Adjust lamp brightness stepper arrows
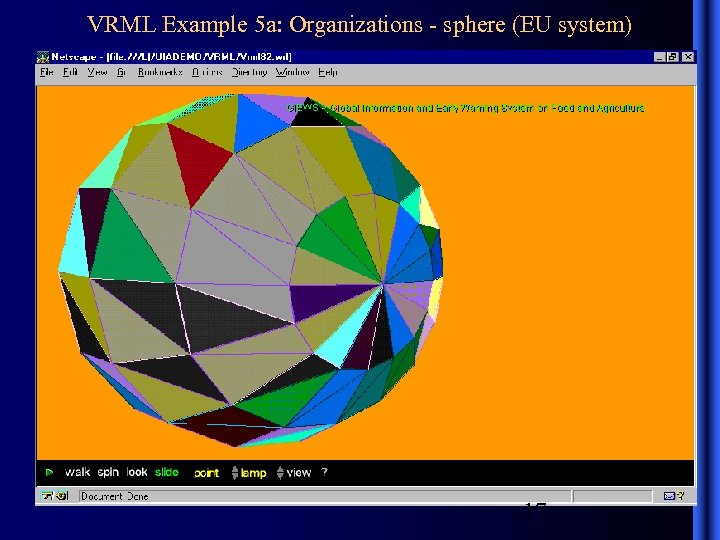The image size is (720, 540). point(235,472)
